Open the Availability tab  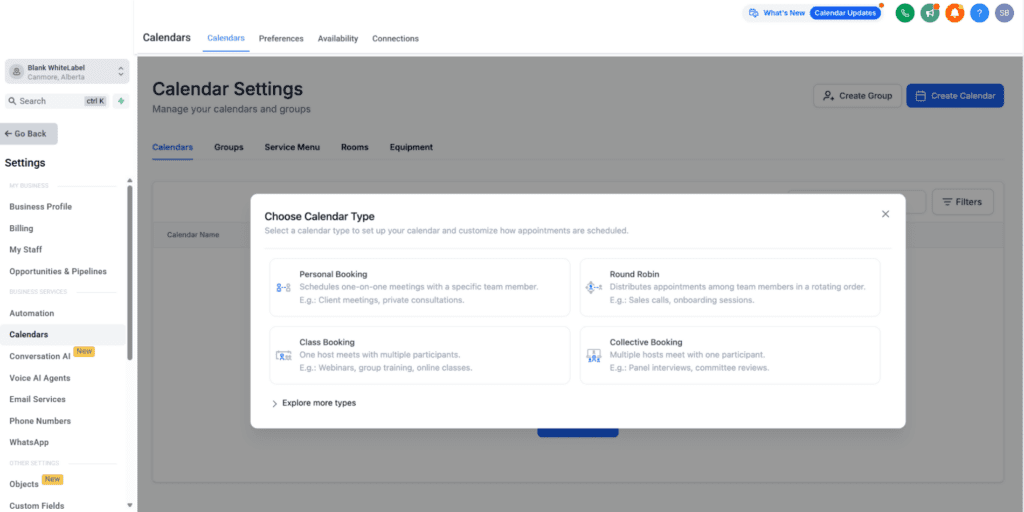(x=338, y=39)
